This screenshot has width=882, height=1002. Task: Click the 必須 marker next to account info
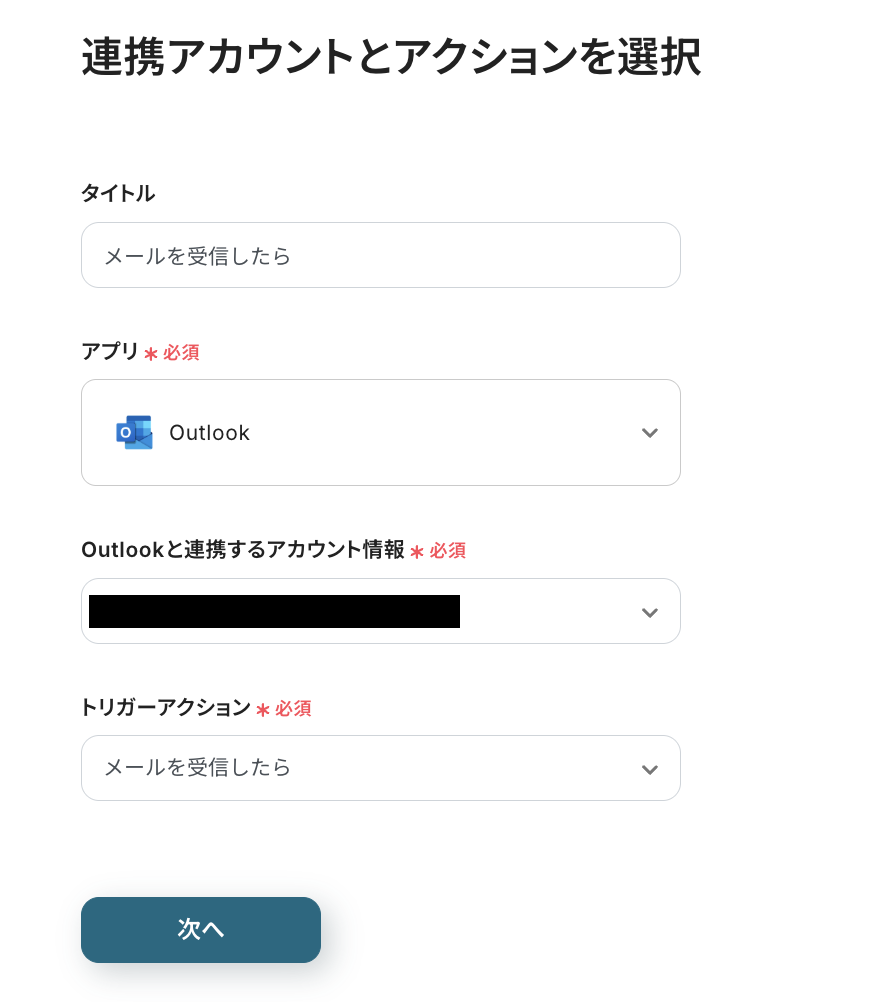(x=448, y=550)
